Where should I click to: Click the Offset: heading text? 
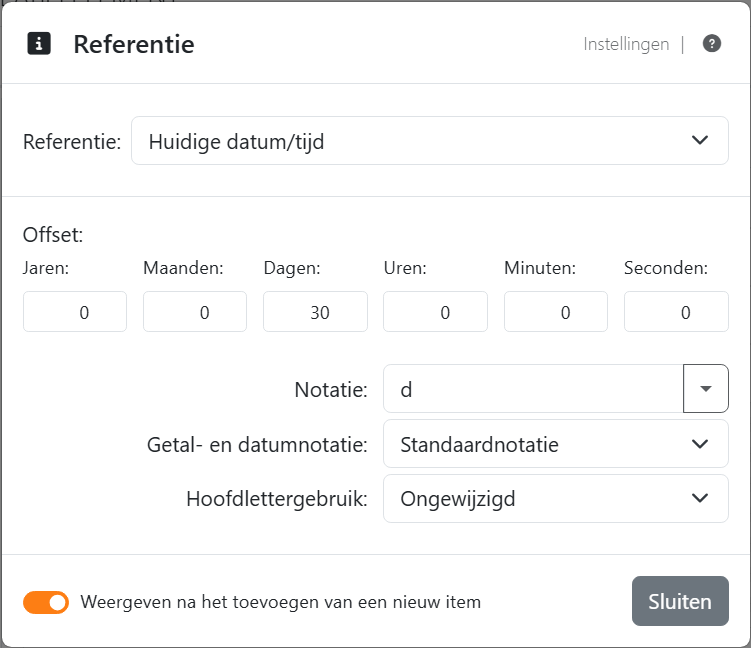coord(53,235)
